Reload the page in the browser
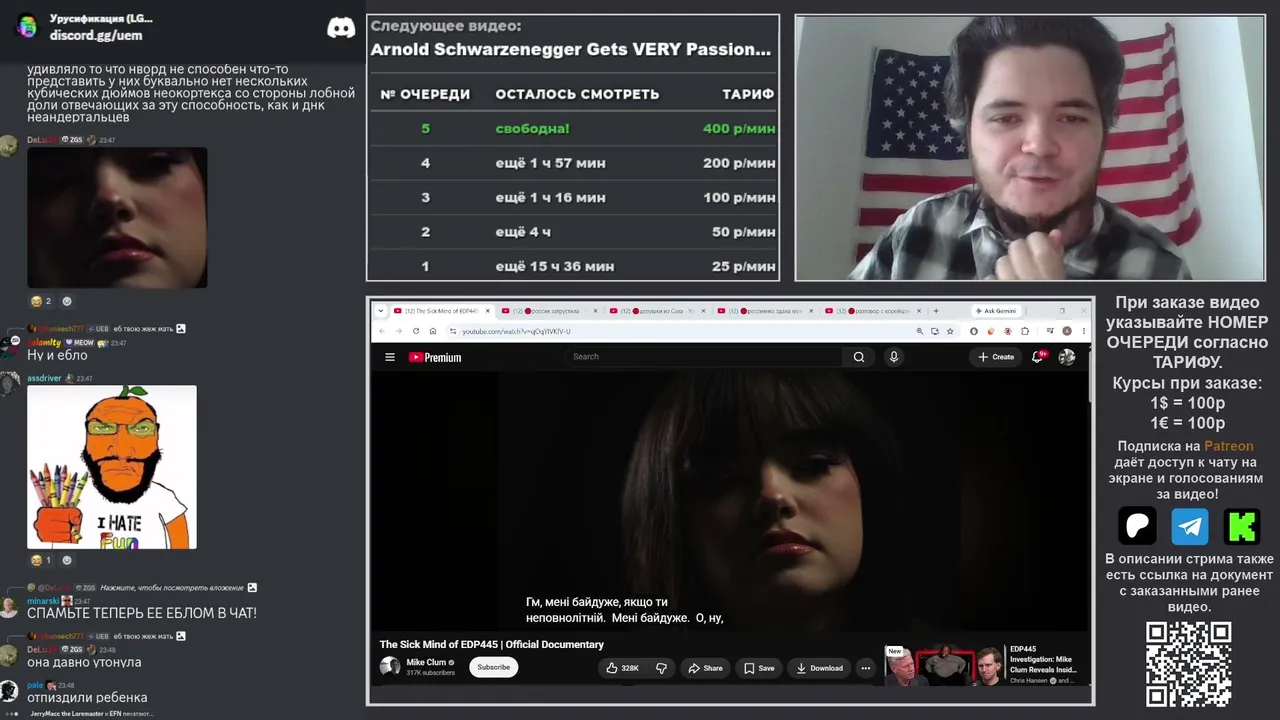This screenshot has height=720, width=1280. coord(415,331)
